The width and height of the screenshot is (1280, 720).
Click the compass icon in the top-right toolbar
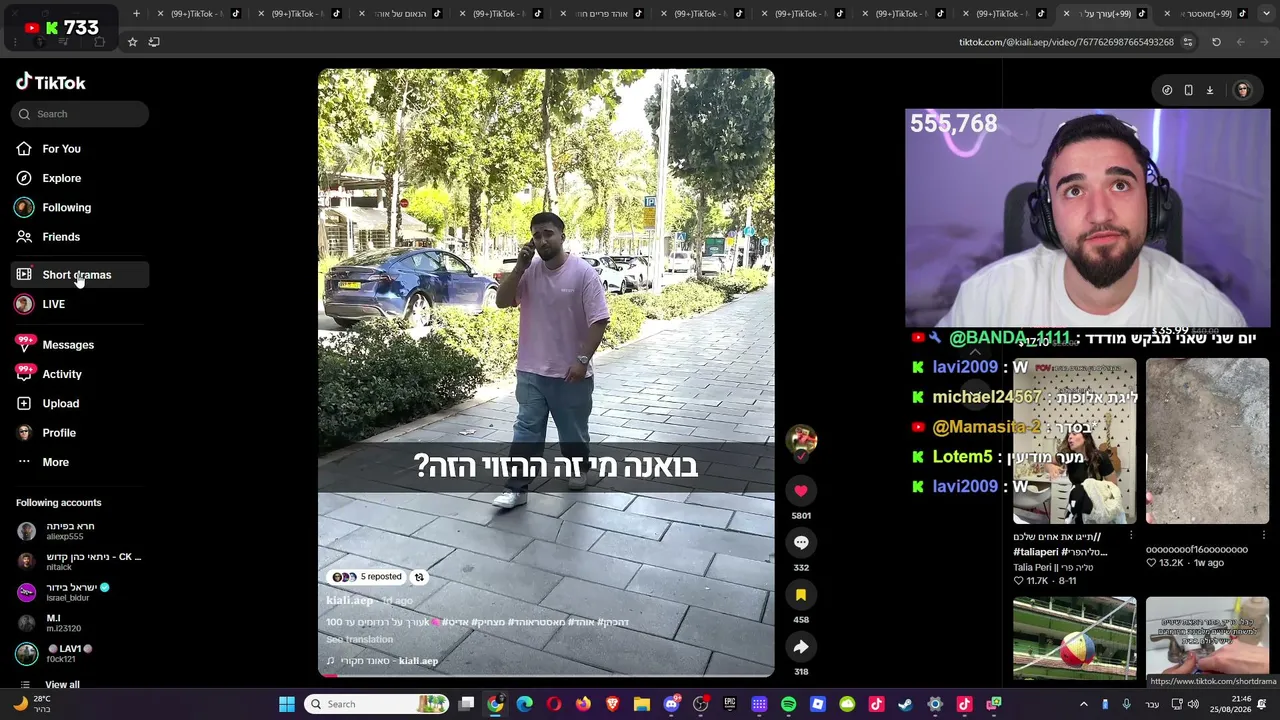(1167, 90)
